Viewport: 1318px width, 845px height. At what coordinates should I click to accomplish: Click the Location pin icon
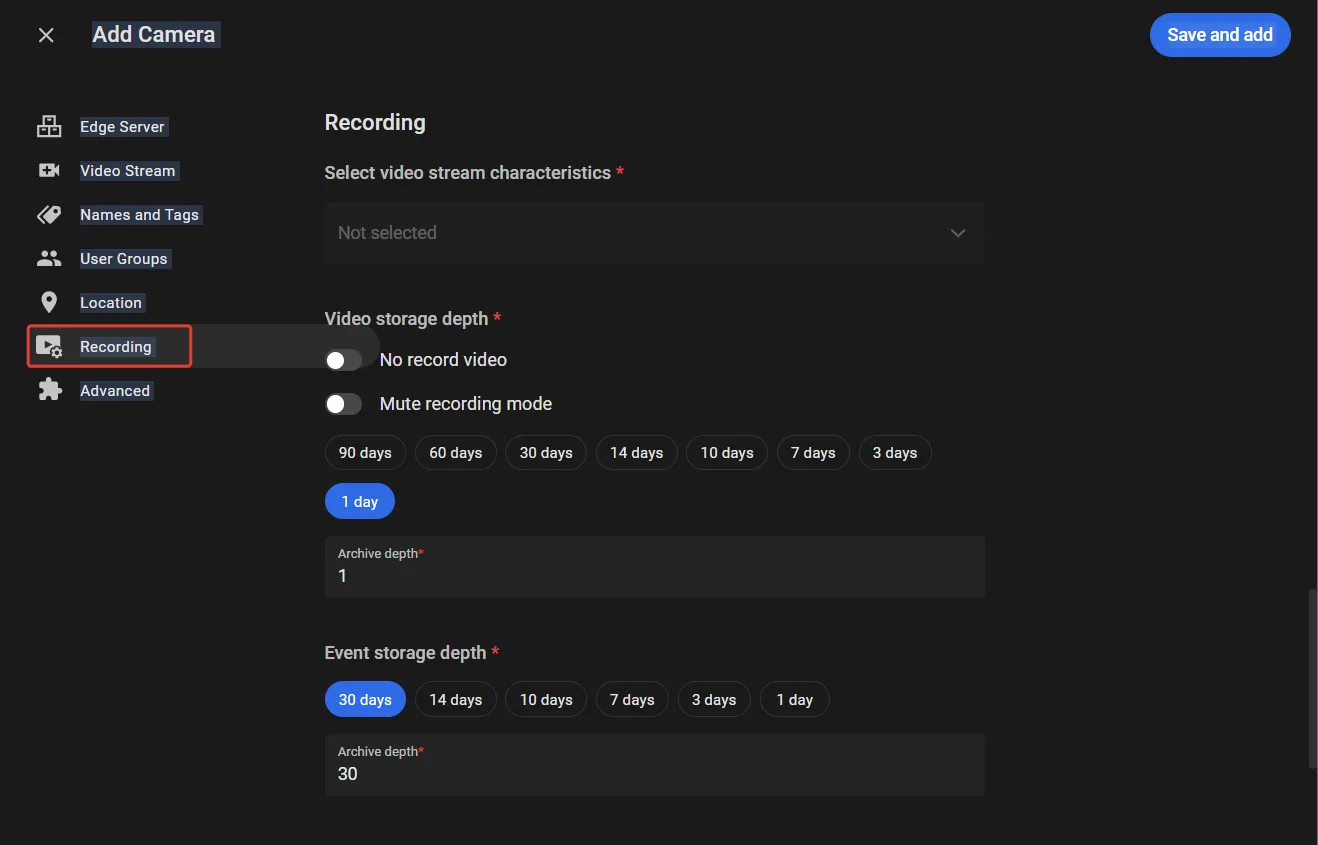click(49, 303)
